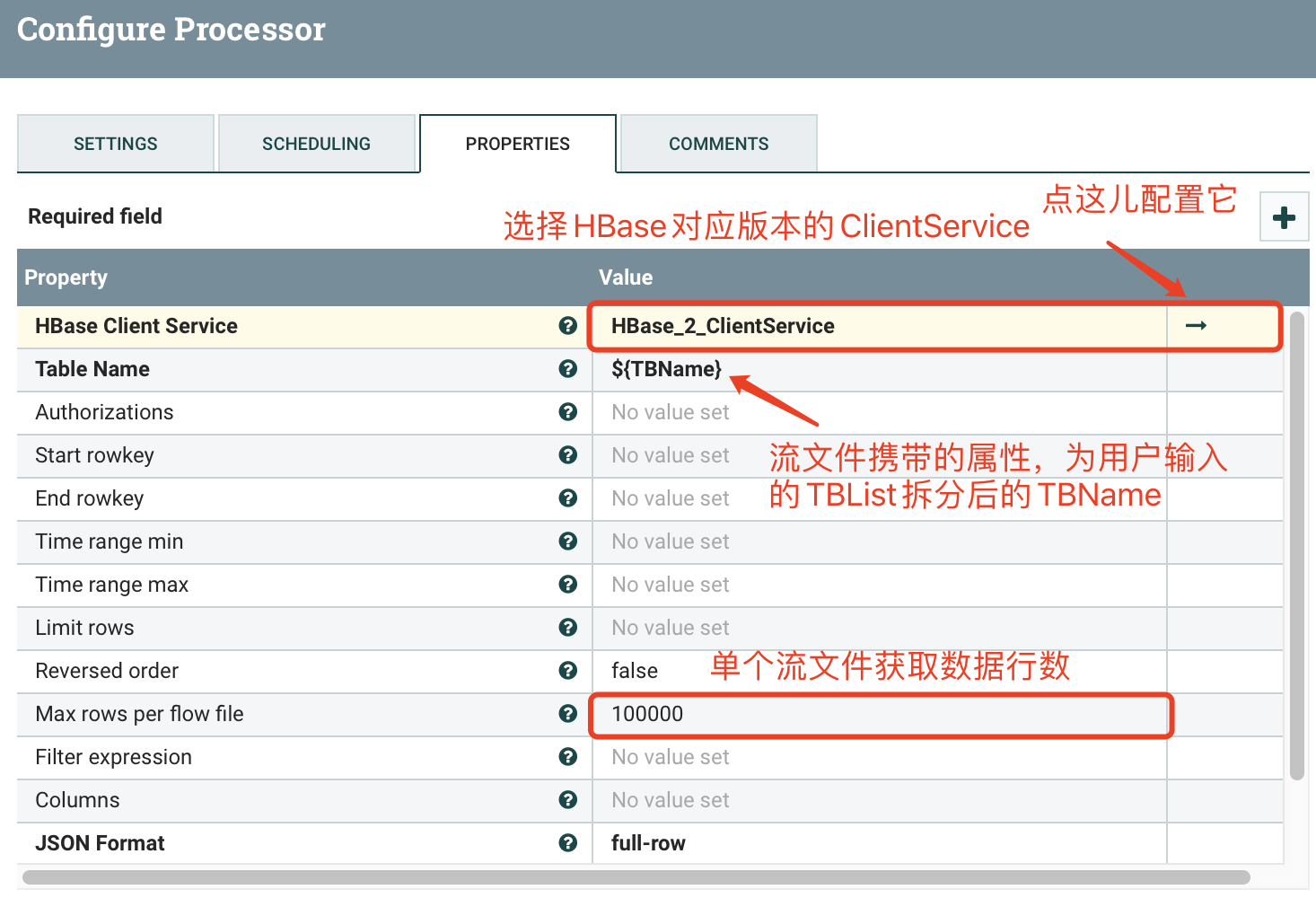
Task: Set a value for Columns
Action: 880,800
